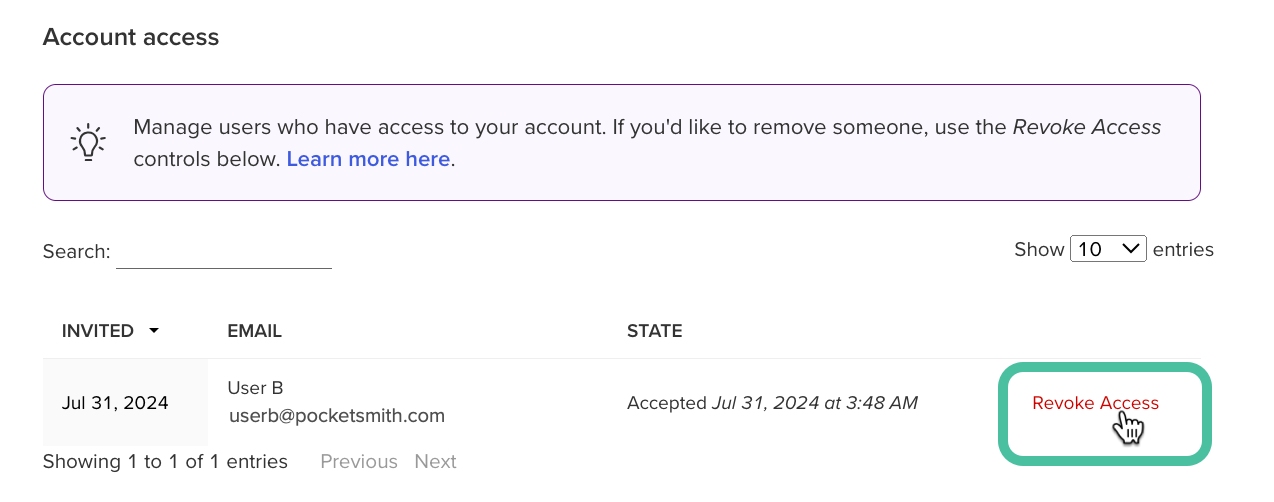This screenshot has height=502, width=1274.
Task: Click the Account access heading
Action: pos(131,37)
